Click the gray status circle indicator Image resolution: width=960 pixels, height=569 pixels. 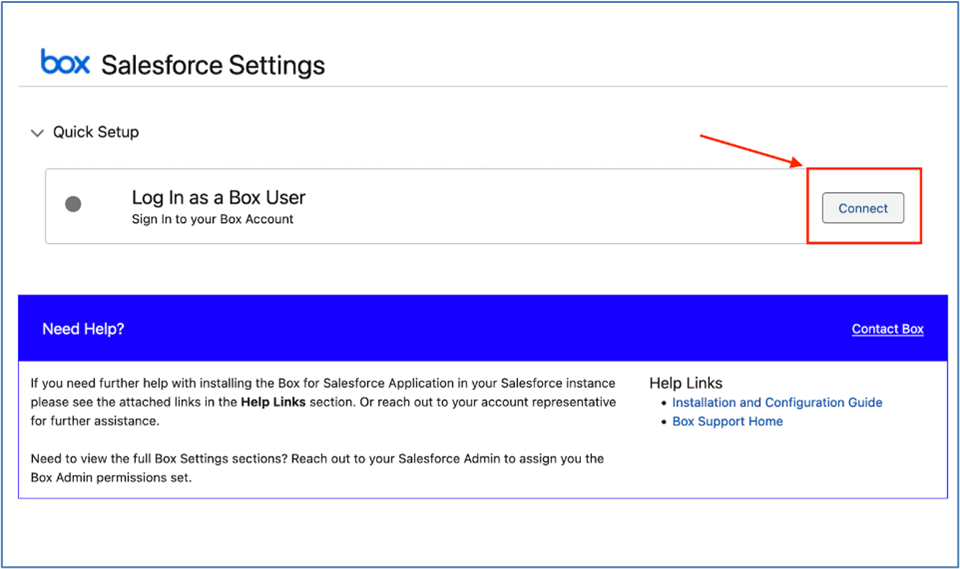(x=73, y=204)
